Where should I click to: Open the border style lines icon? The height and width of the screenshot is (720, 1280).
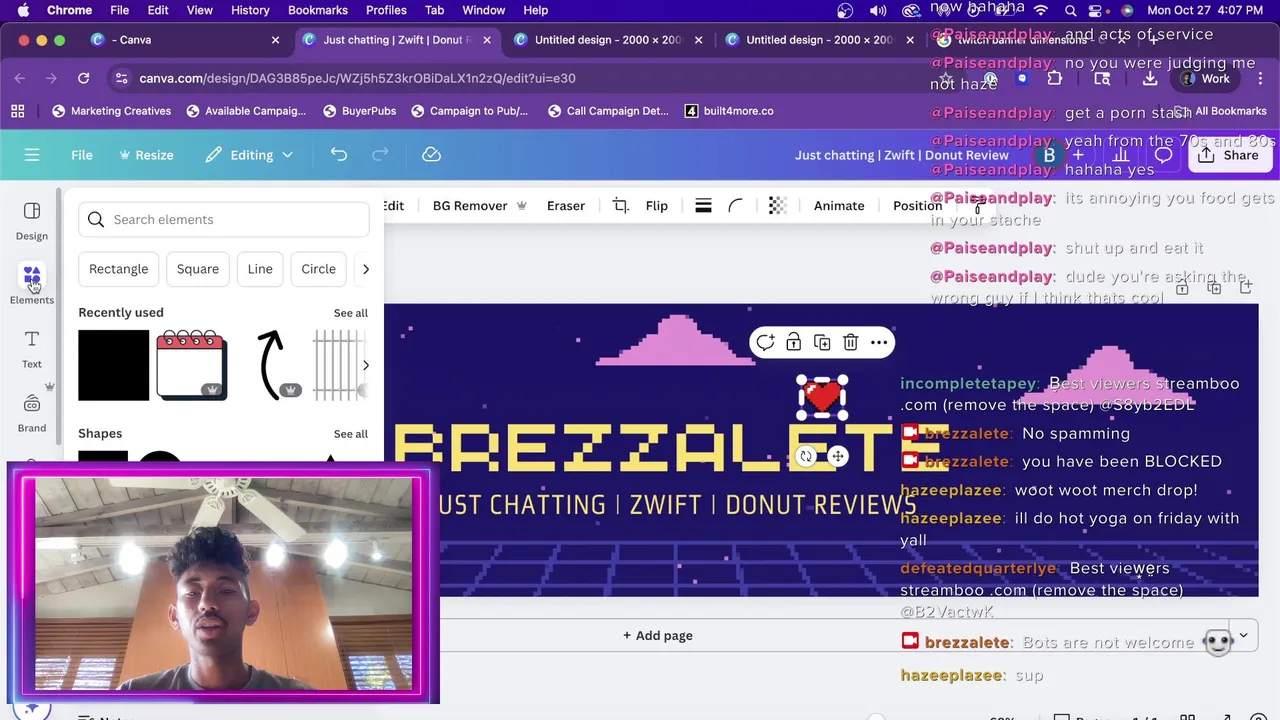pos(703,206)
